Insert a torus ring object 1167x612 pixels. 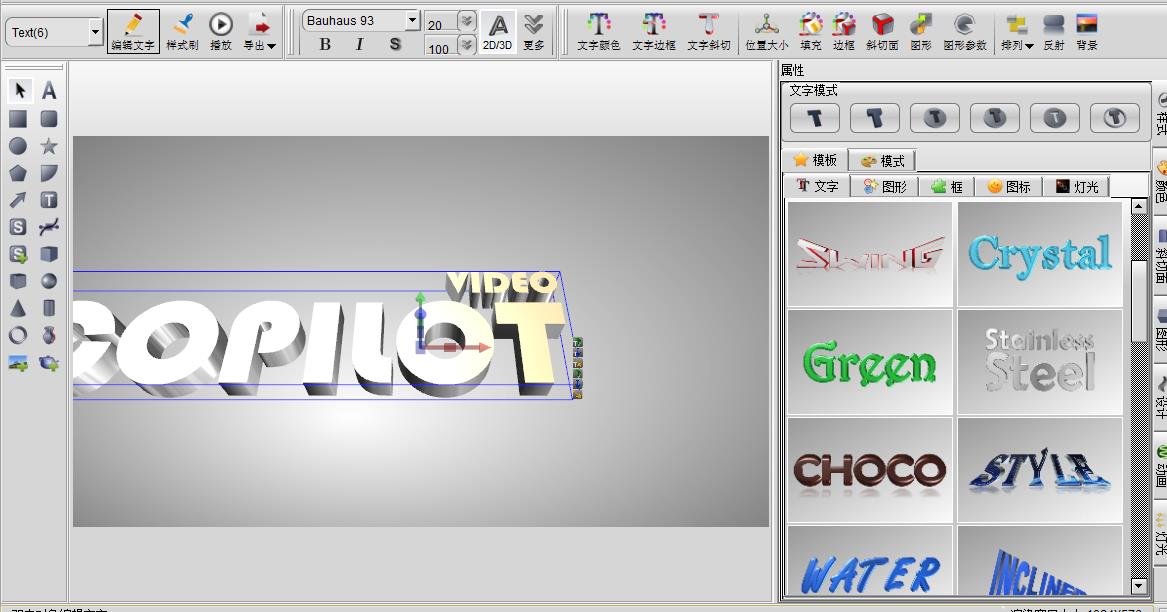(19, 336)
